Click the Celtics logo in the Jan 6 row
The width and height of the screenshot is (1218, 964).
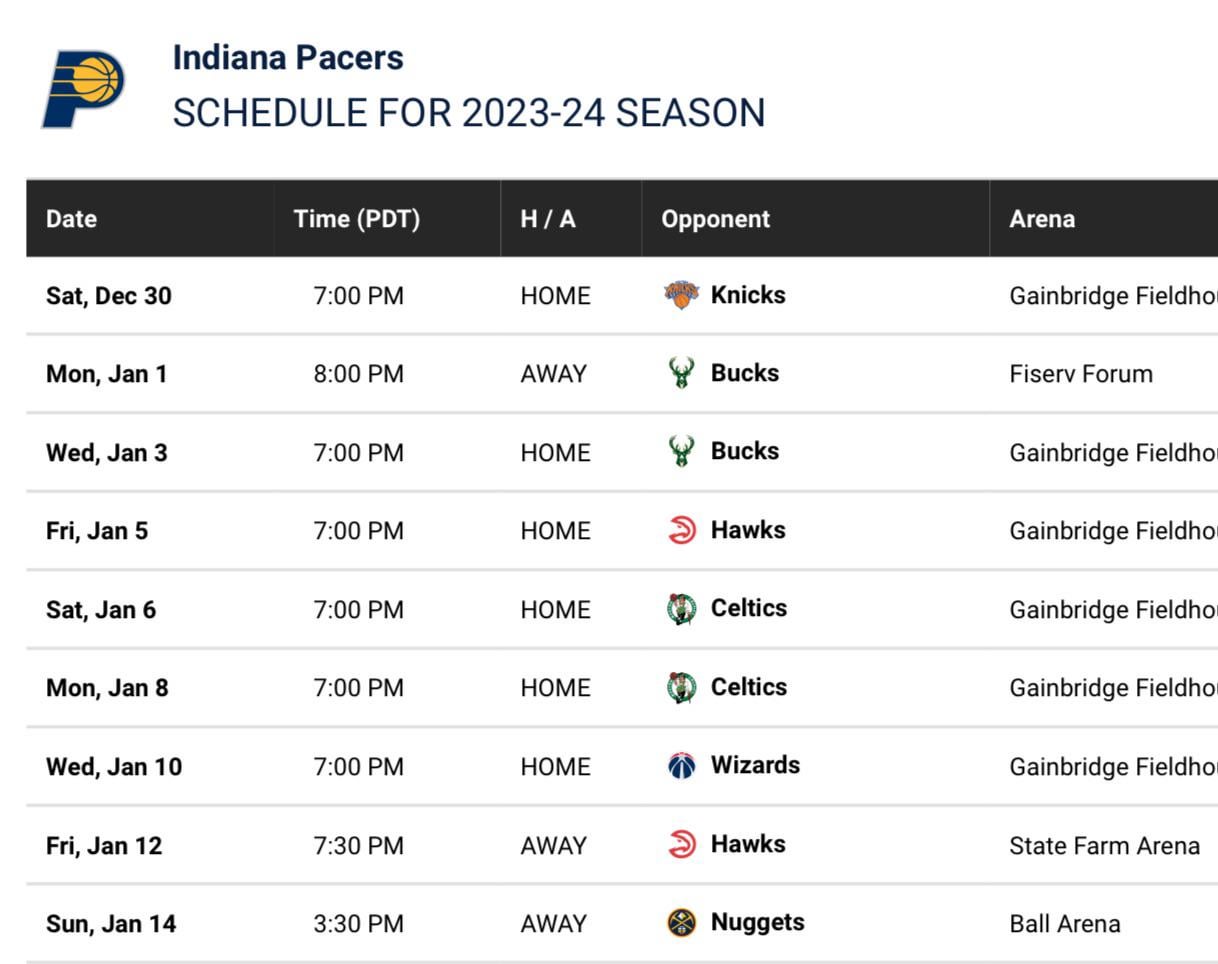click(x=681, y=609)
